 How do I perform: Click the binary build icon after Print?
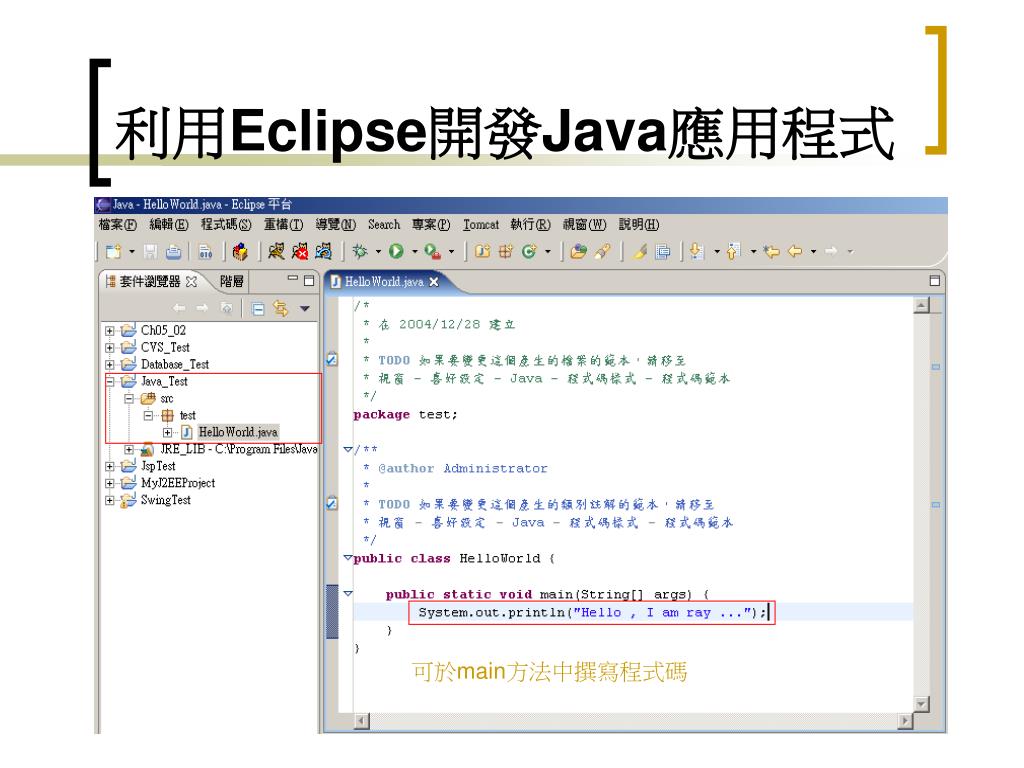[x=205, y=251]
